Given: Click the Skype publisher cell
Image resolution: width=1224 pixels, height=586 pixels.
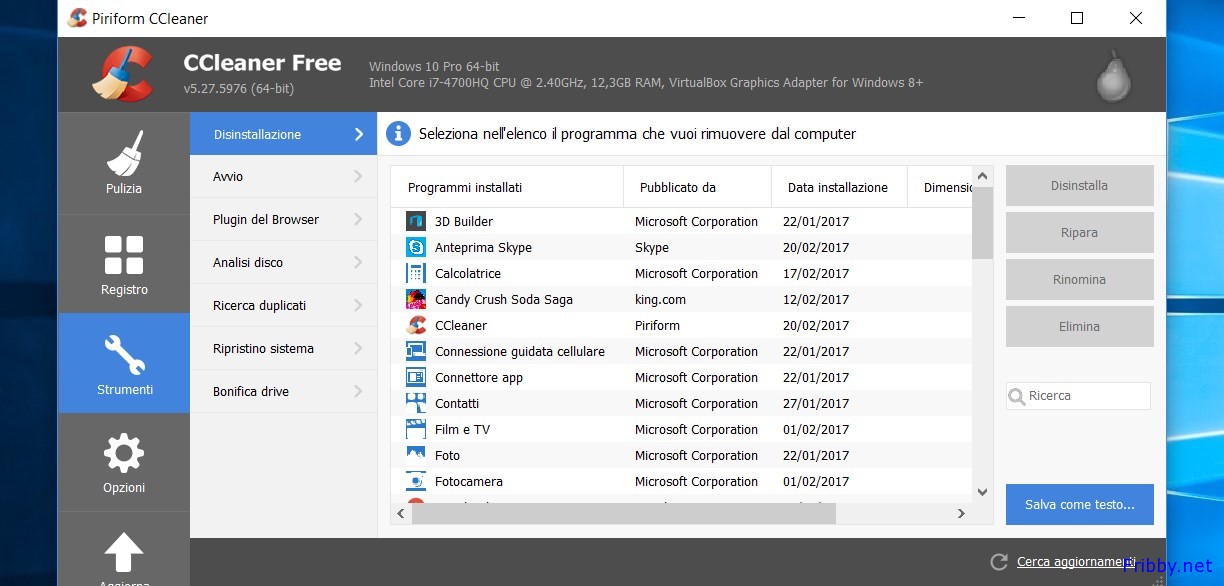Looking at the screenshot, I should pyautogui.click(x=652, y=247).
